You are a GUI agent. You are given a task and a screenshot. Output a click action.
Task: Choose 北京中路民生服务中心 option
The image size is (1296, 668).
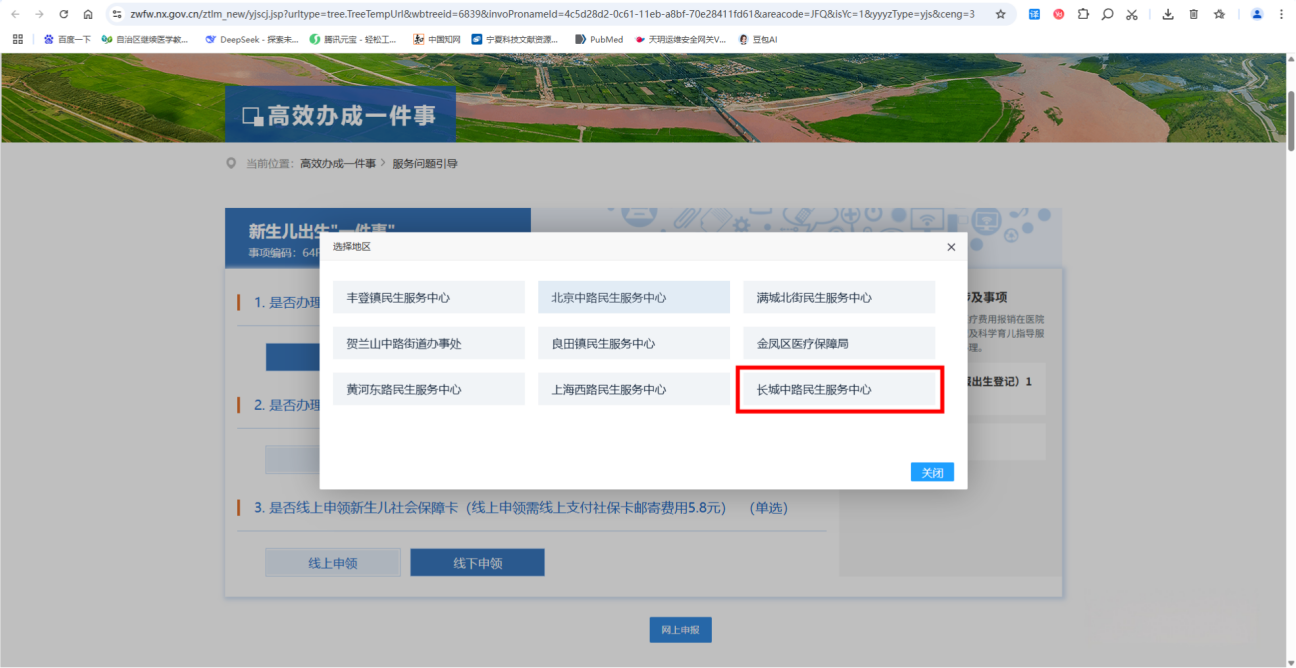pos(634,297)
